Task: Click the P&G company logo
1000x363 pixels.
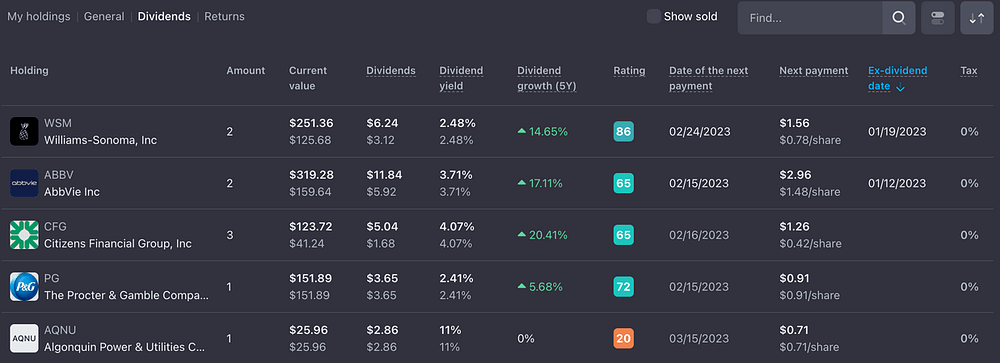Action: point(24,287)
